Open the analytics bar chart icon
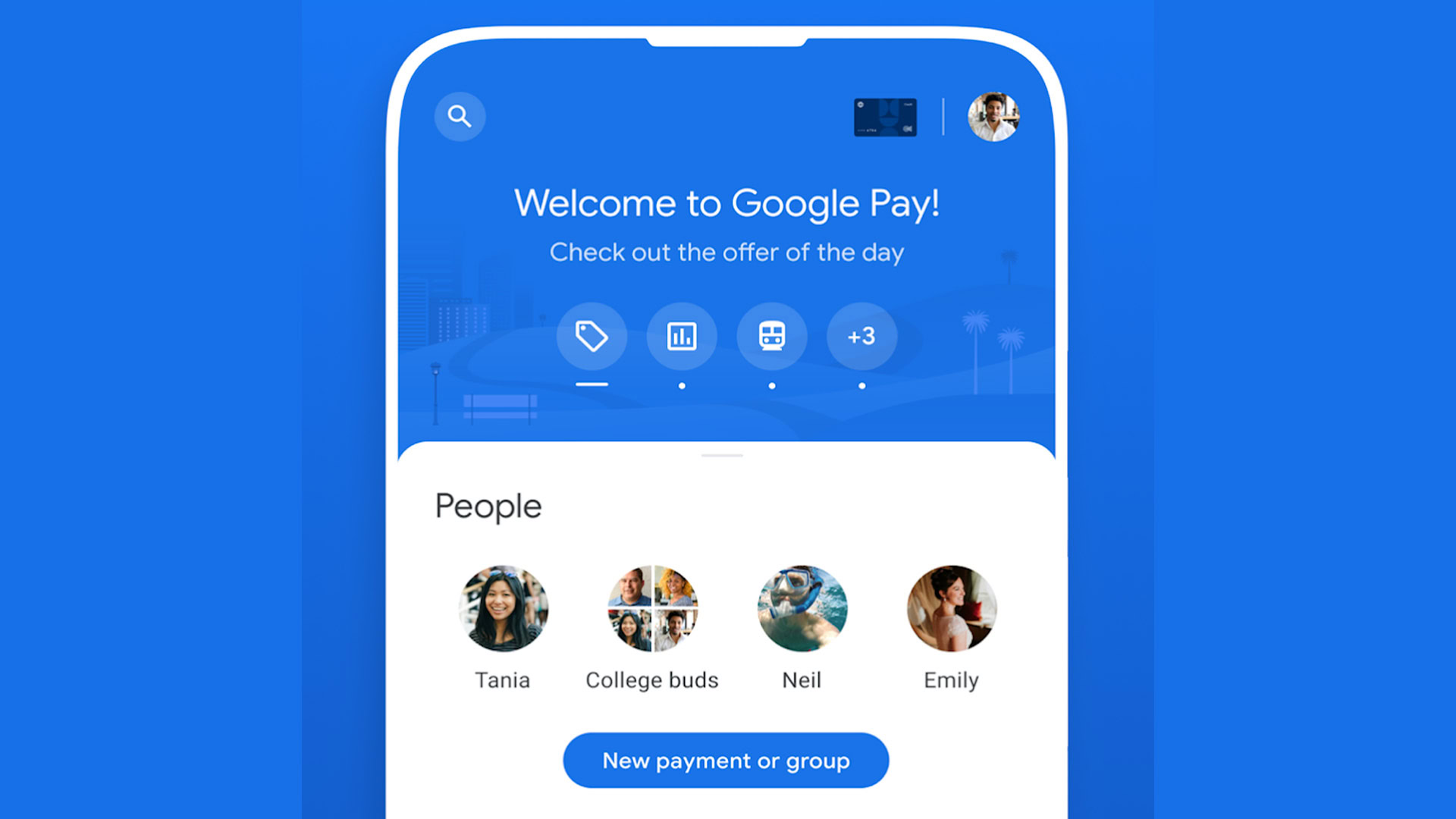Viewport: 1456px width, 819px height. tap(683, 336)
